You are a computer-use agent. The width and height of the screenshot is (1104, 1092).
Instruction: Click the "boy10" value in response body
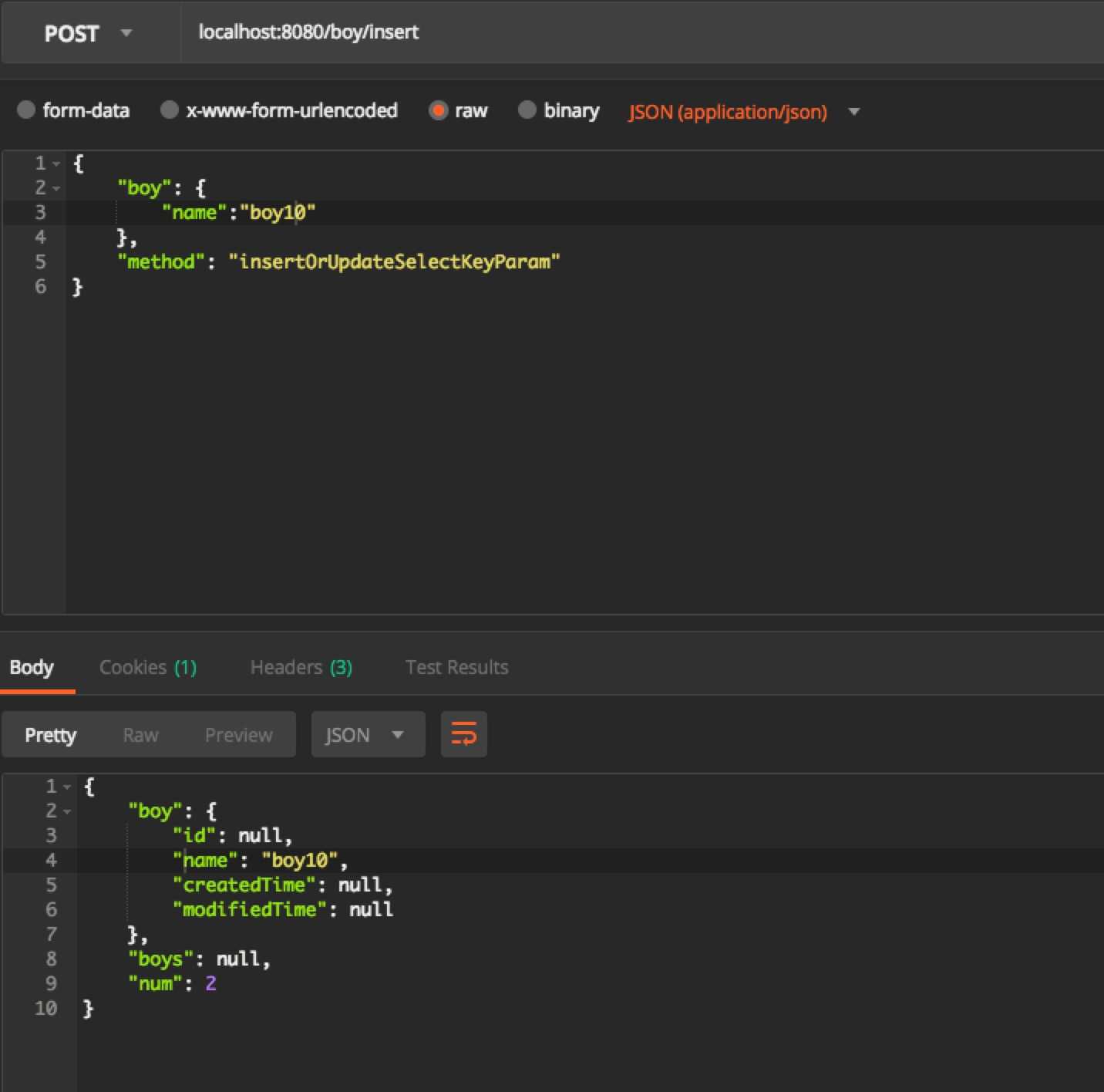point(300,860)
